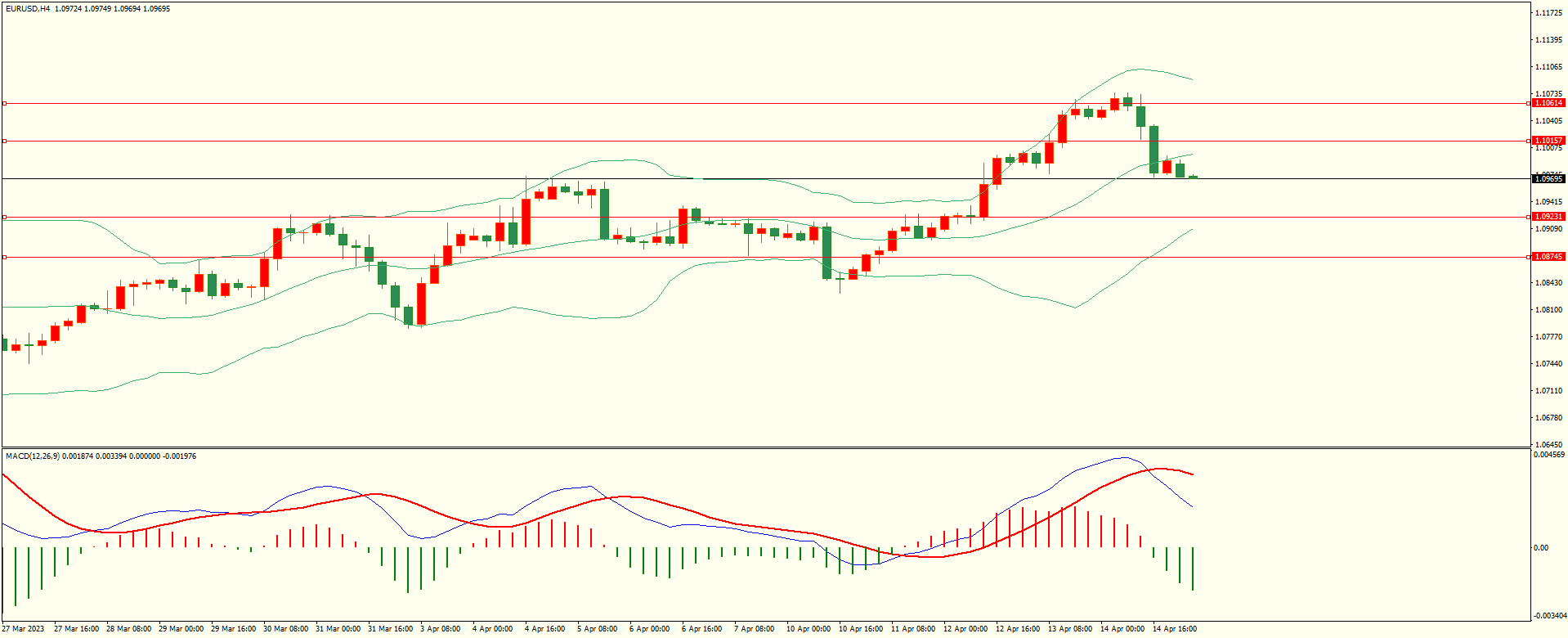
Task: Click the 11 Apr 08:00 time axis label
Action: coord(913,629)
